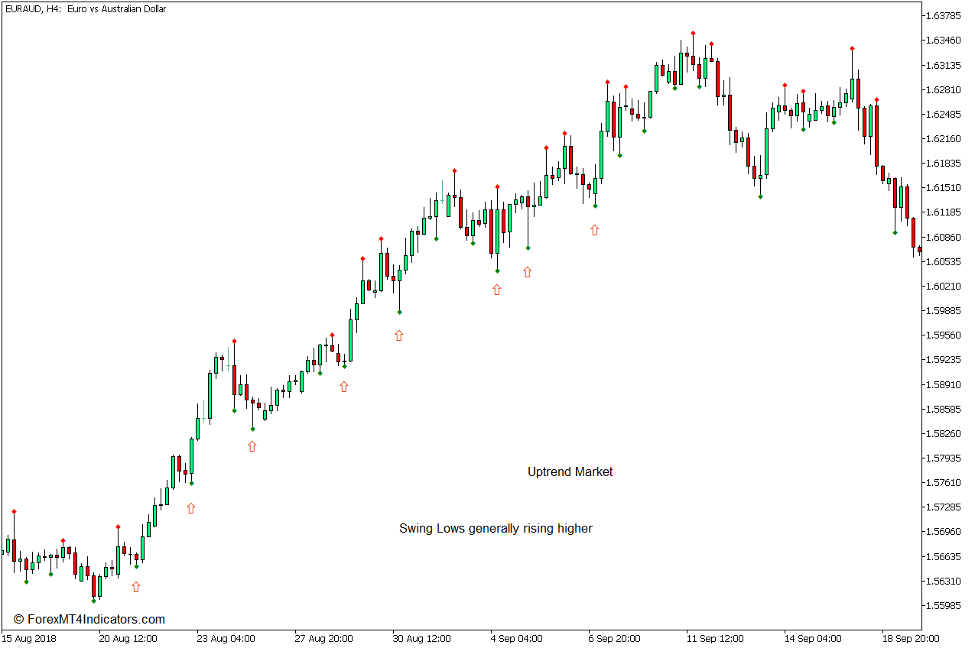The height and width of the screenshot is (650, 977).
Task: Select the "Uptrend Market" text label
Action: pos(570,472)
